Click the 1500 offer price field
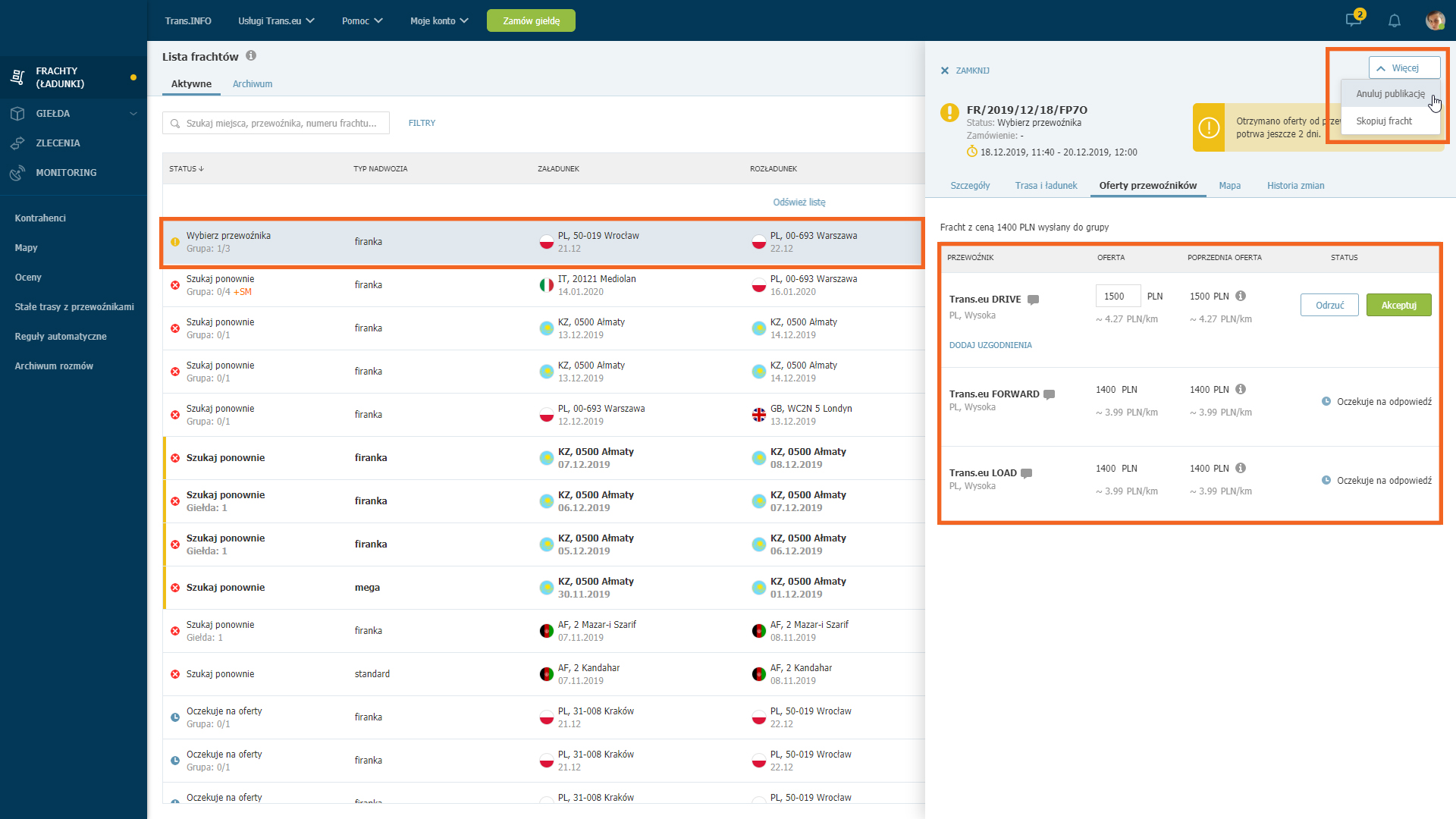Screen dimensions: 1456x819 (1118, 296)
